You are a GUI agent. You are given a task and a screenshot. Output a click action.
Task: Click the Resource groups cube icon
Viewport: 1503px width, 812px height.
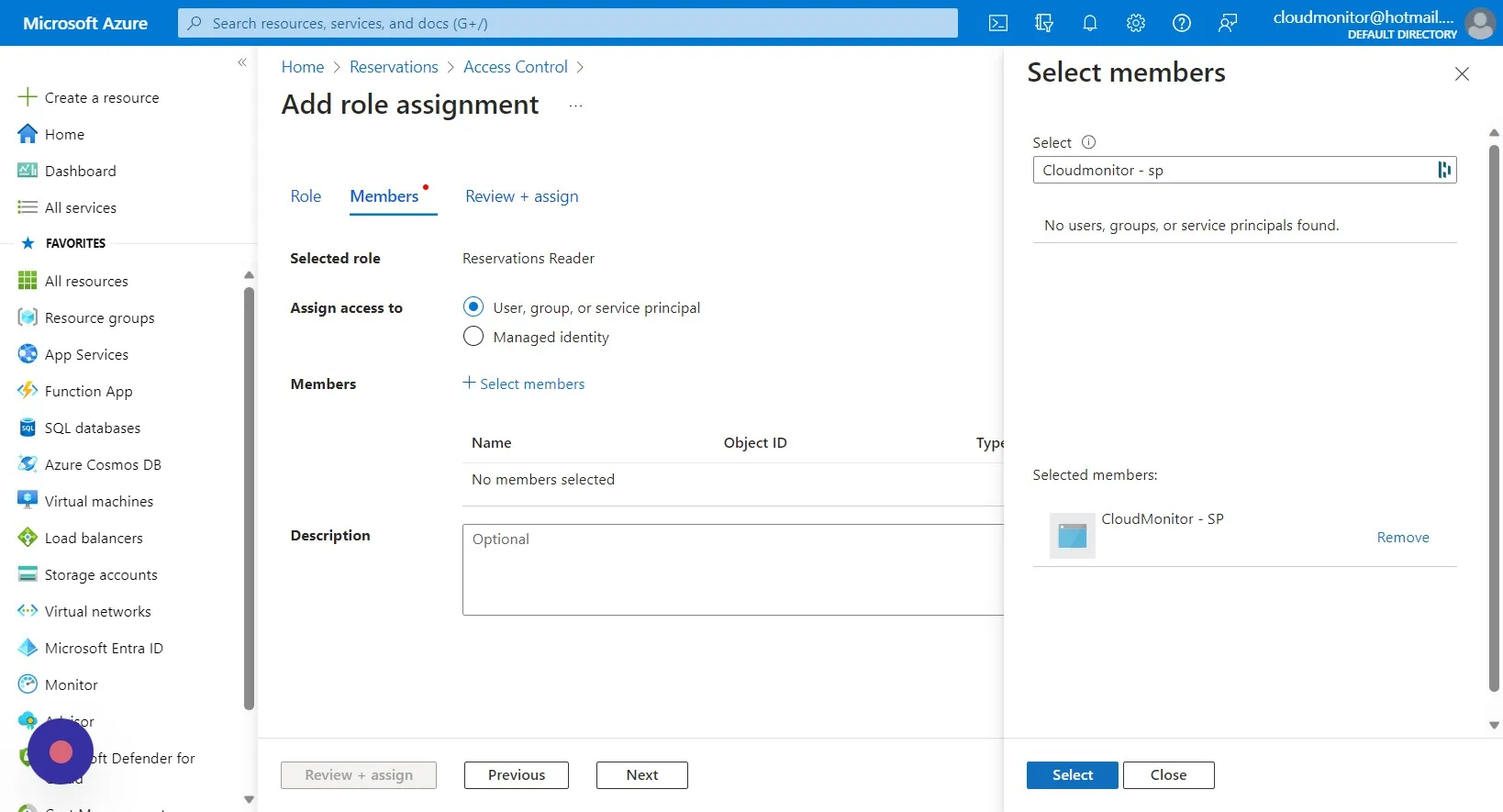click(x=28, y=317)
